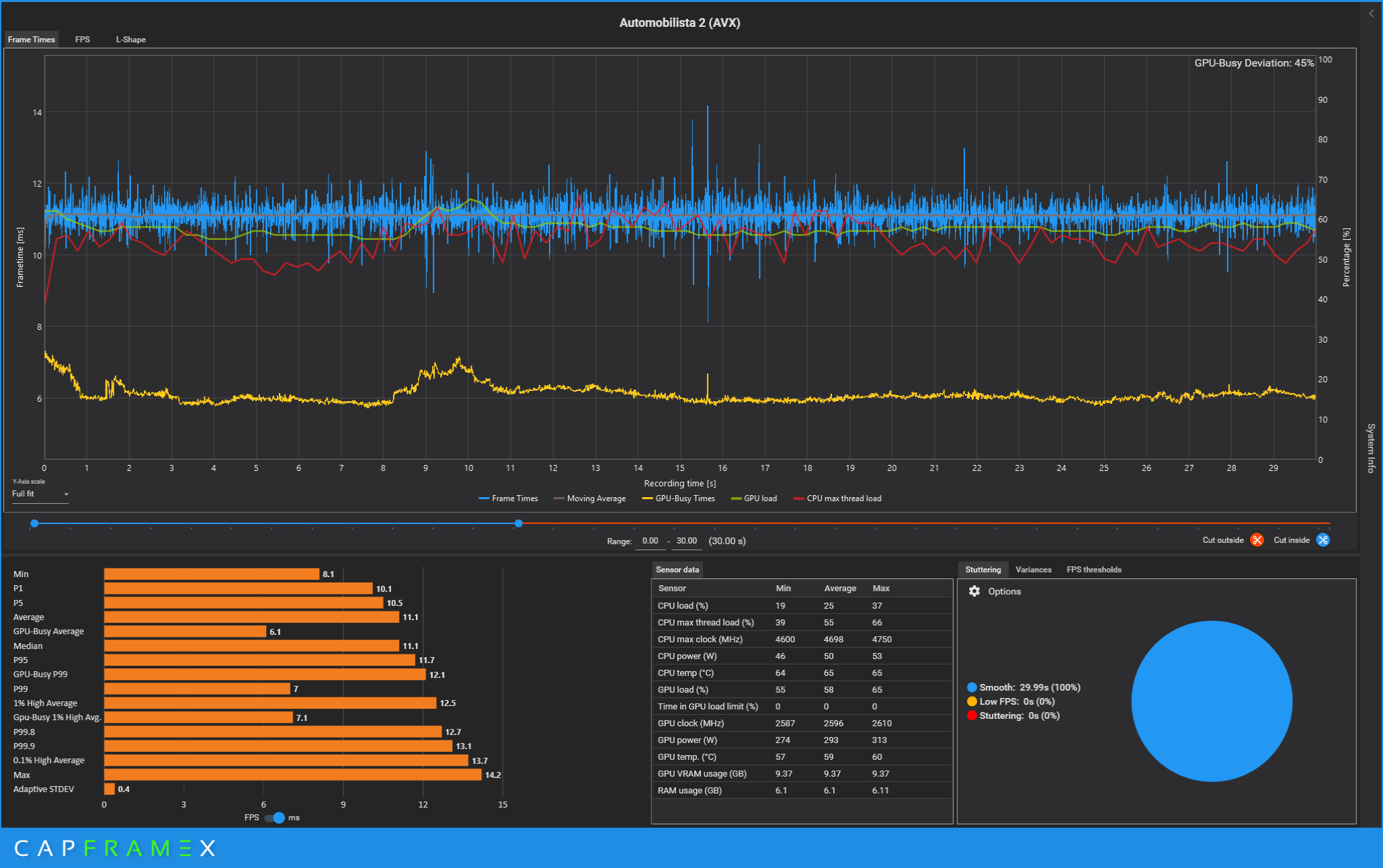Click the blue Smooth pie chart
This screenshot has width=1383, height=868.
click(1212, 701)
